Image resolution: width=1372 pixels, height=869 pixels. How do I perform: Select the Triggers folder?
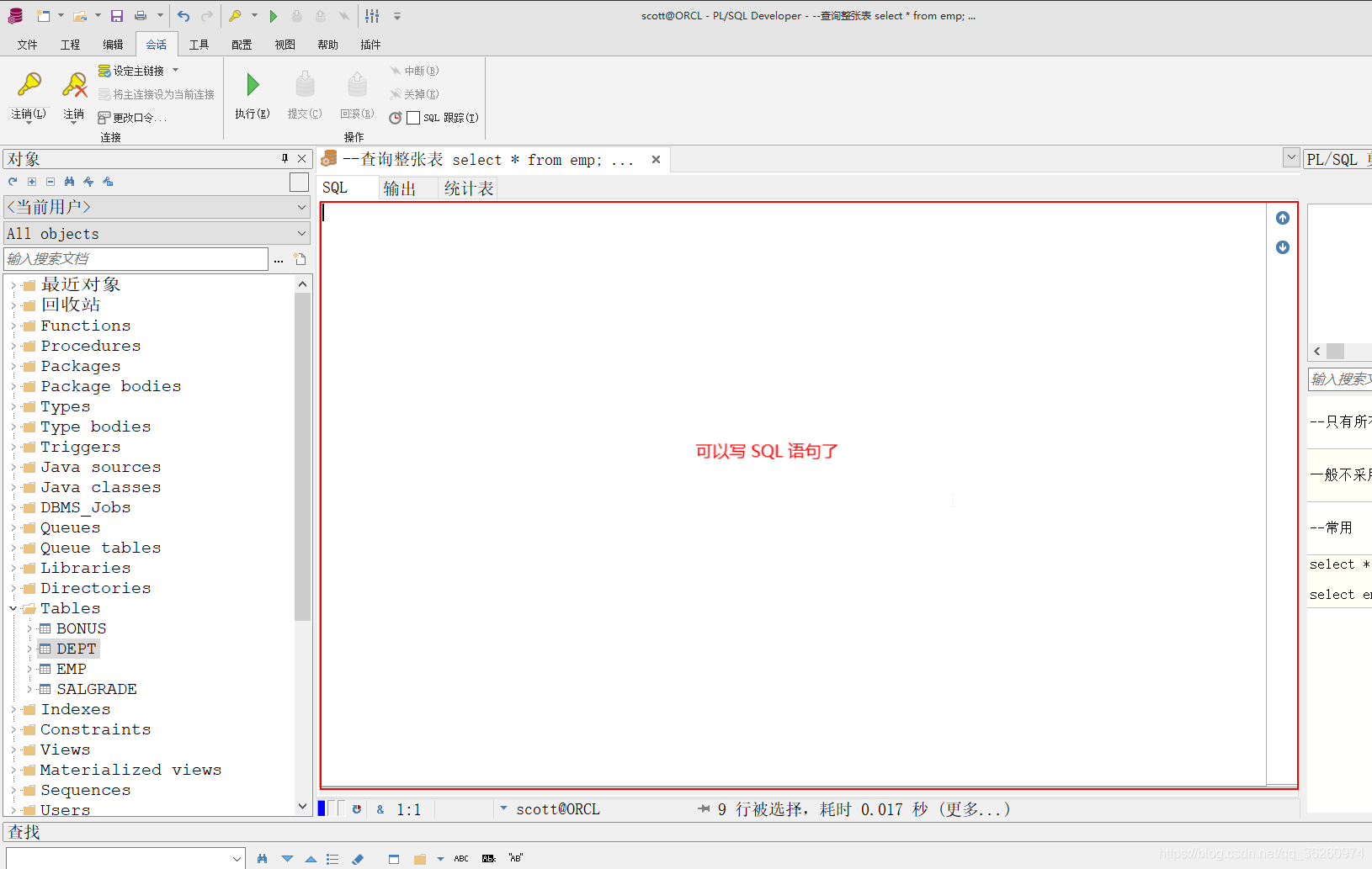click(80, 447)
